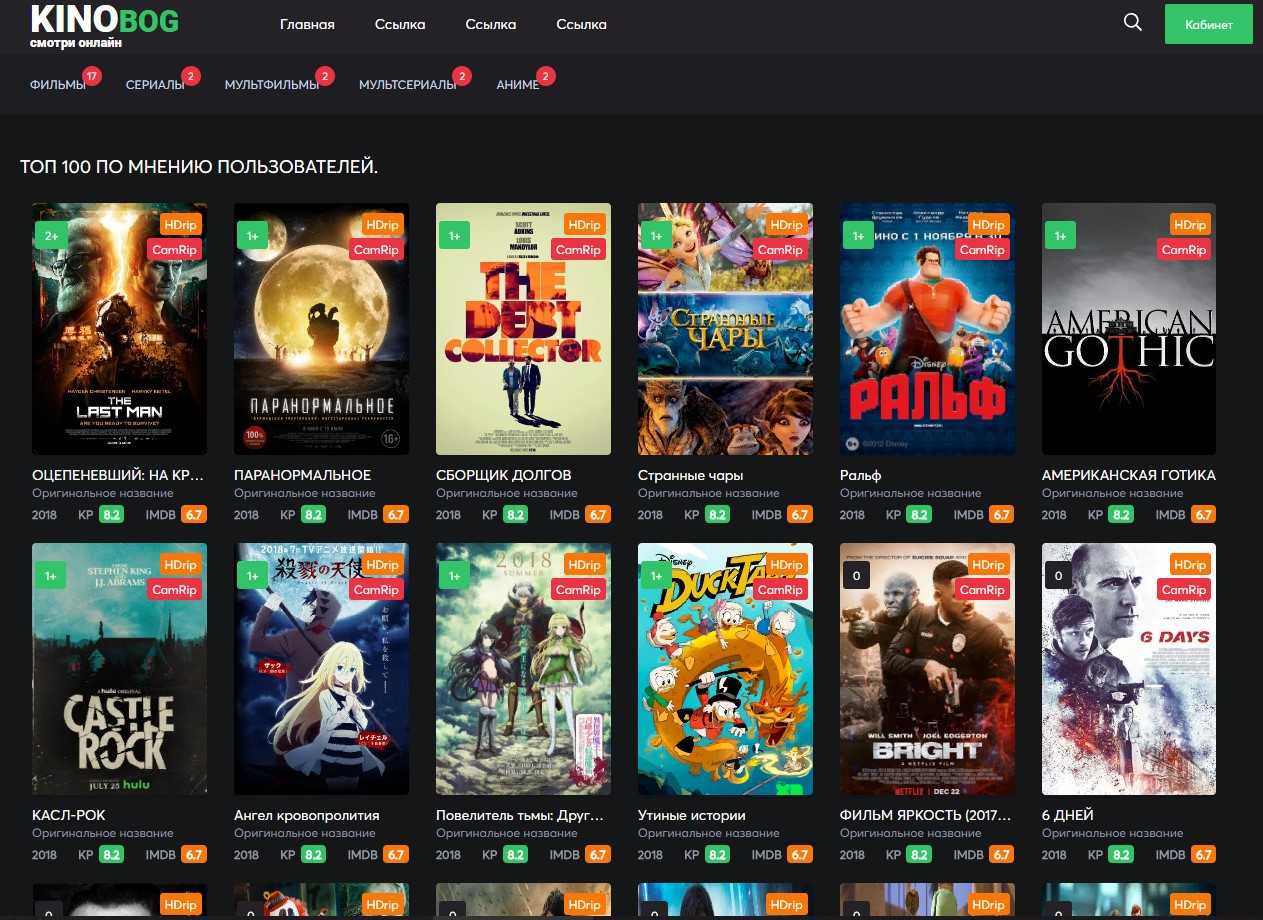
Task: Click the 1+ badge on Debt Collector poster
Action: [x=454, y=235]
